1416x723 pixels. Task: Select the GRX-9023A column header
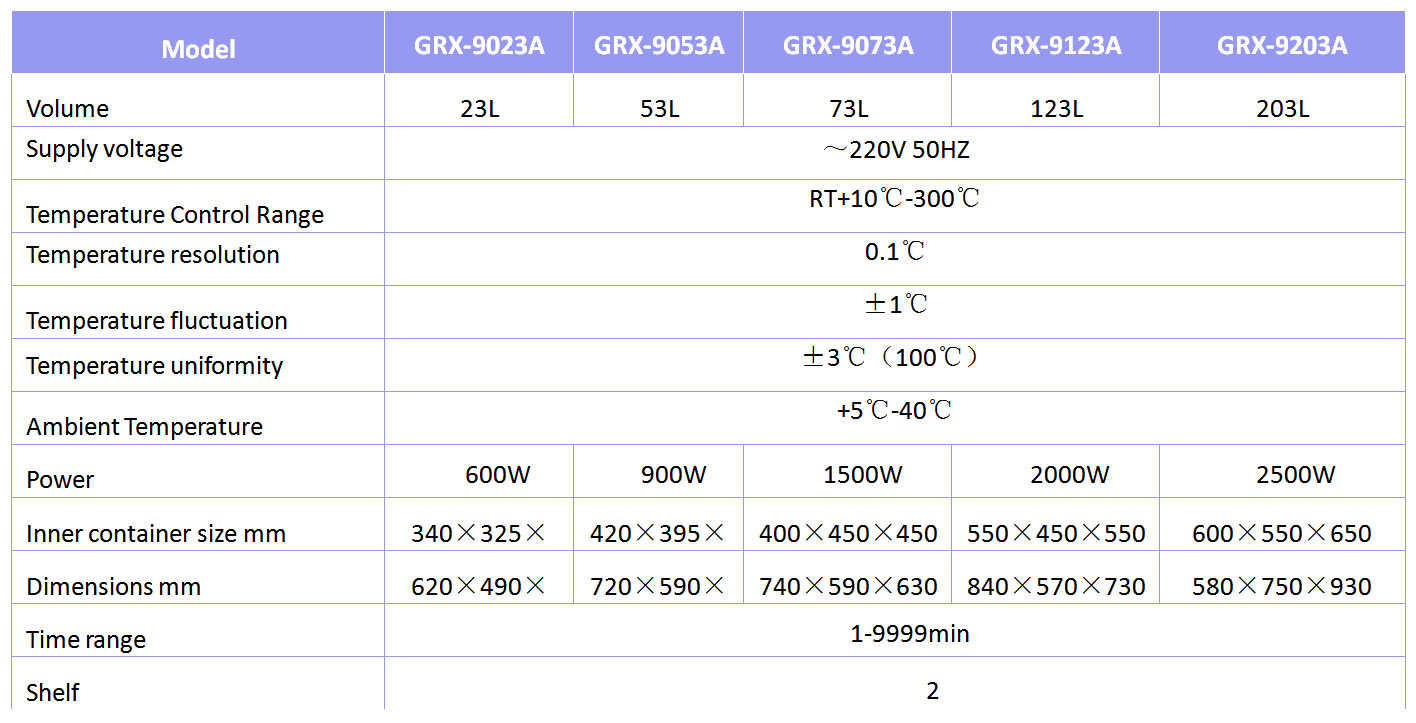pos(479,45)
